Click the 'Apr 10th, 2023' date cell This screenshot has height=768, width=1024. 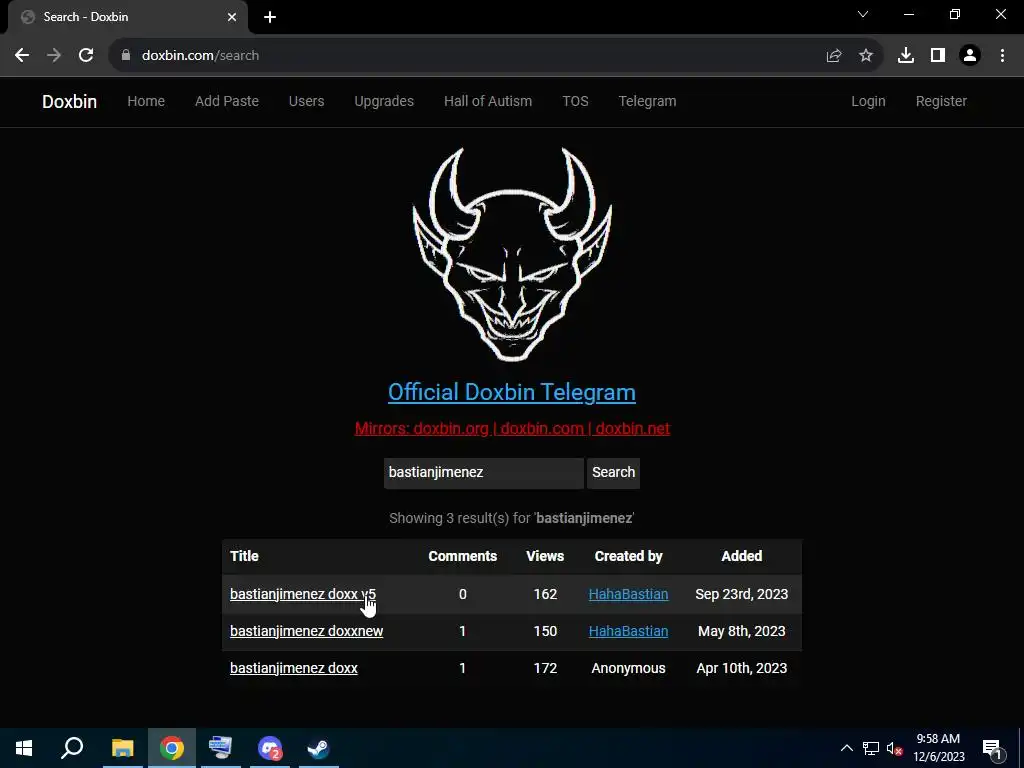click(741, 668)
